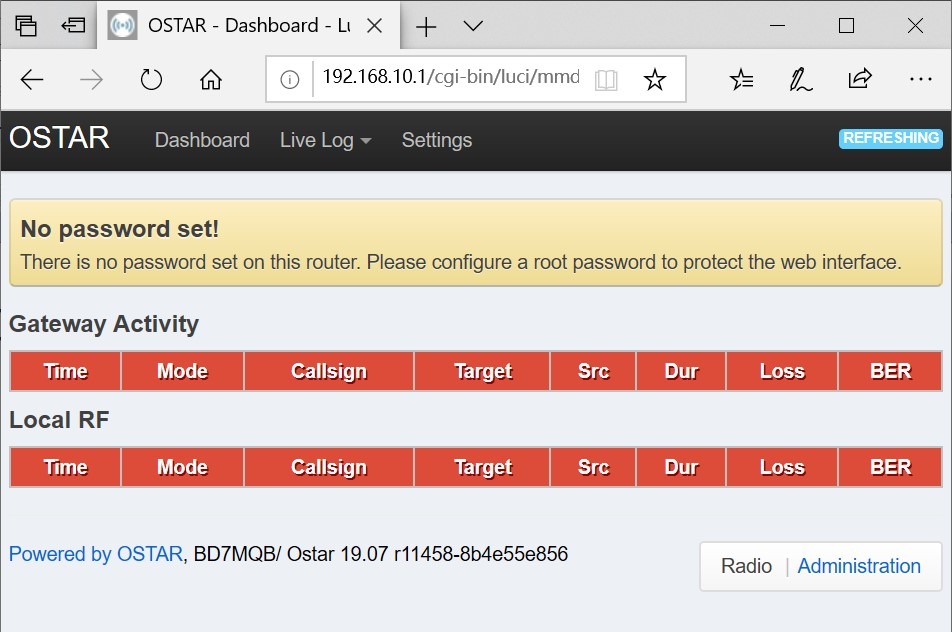Viewport: 952px width, 632px height.
Task: Click the address bar URL field
Action: click(450, 78)
